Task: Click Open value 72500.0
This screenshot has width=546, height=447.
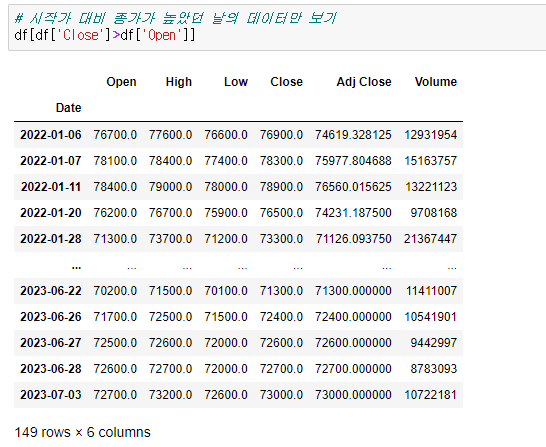Action: 115,343
